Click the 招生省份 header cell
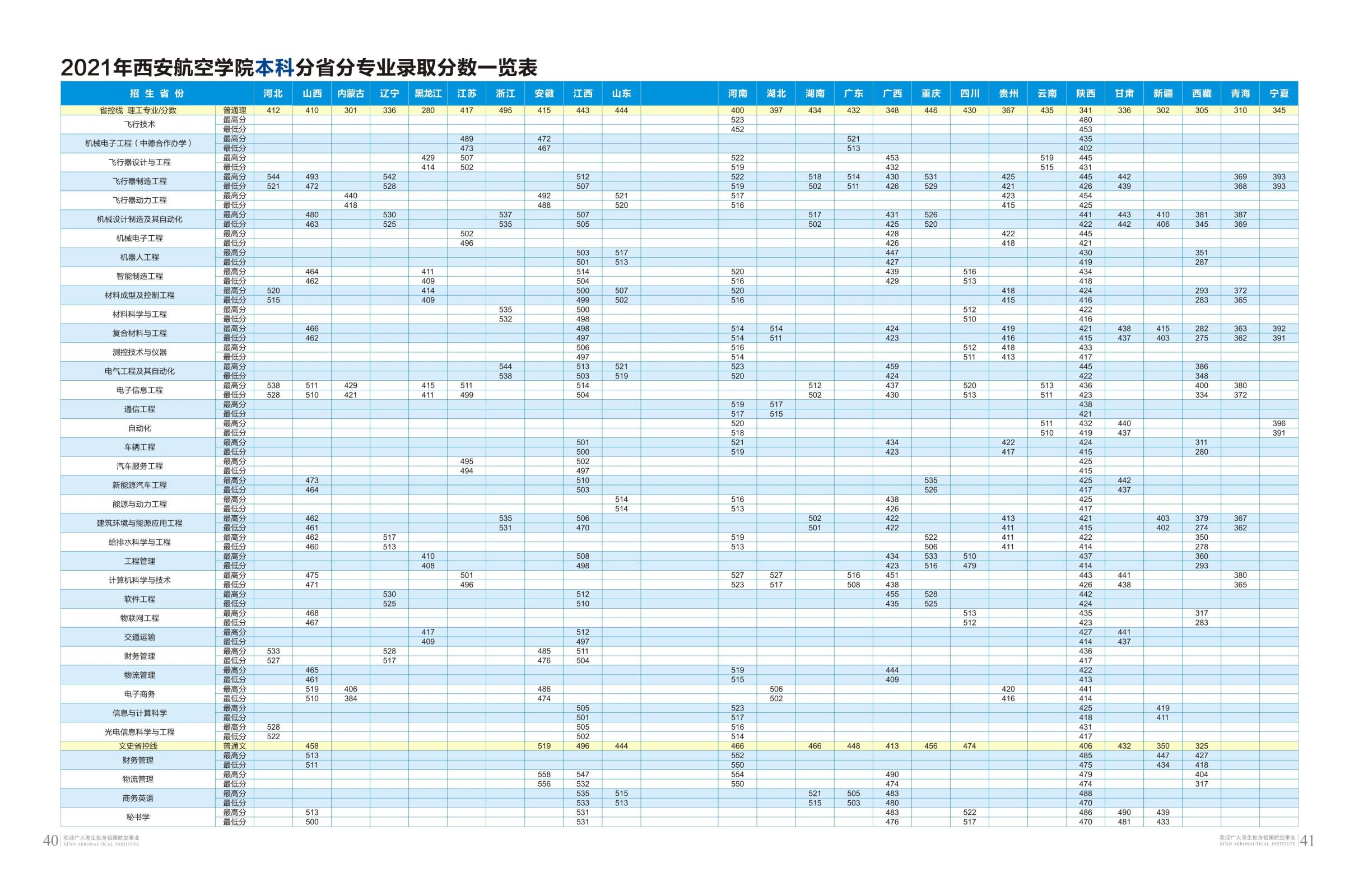 tap(157, 94)
